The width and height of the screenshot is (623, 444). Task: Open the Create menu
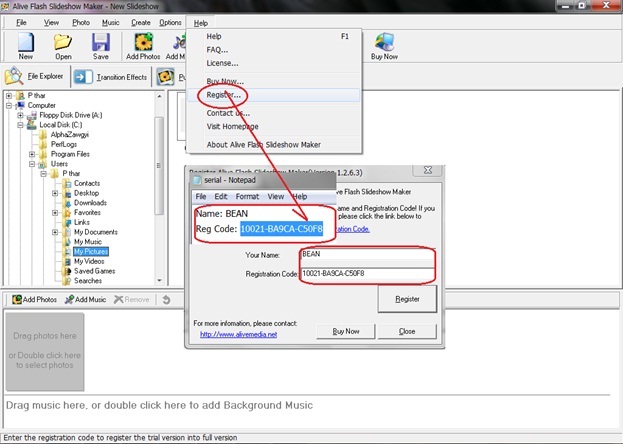[141, 23]
